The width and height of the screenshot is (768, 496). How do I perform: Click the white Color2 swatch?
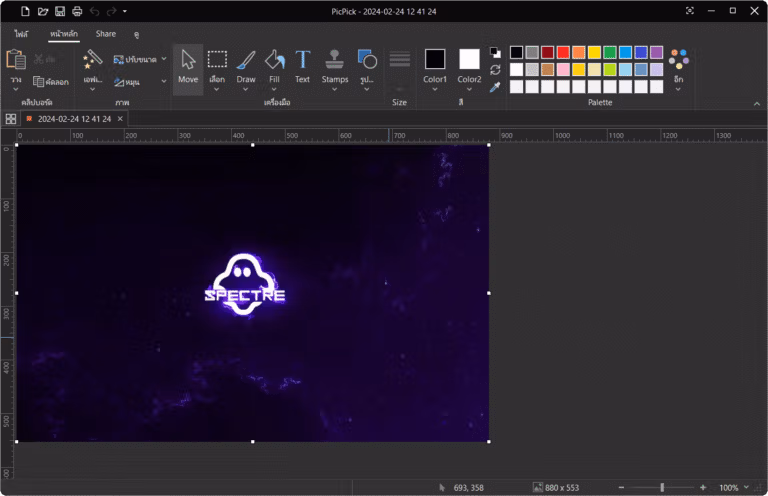pyautogui.click(x=469, y=59)
